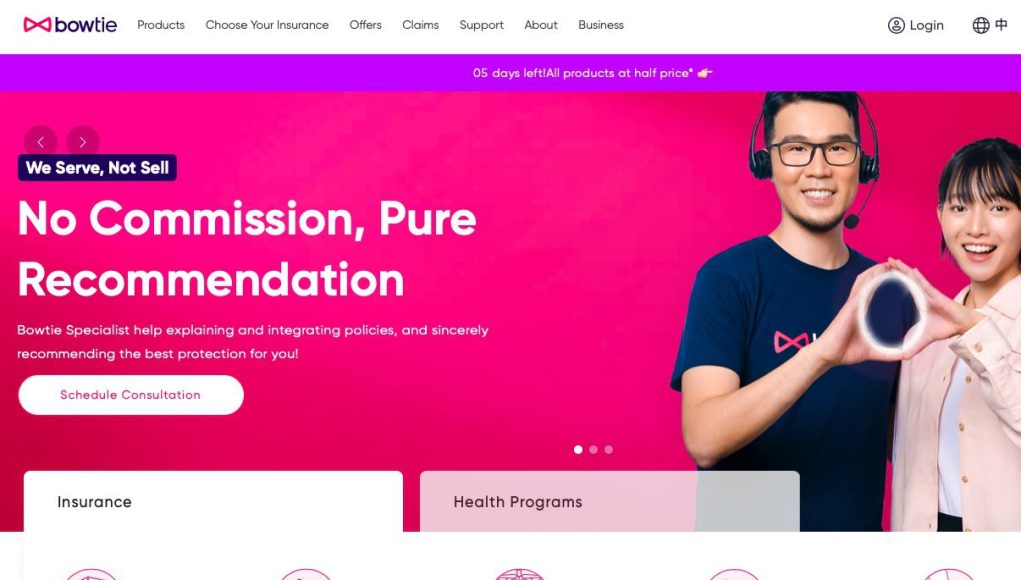Click Schedule Consultation button
This screenshot has height=580, width=1021.
coord(131,394)
